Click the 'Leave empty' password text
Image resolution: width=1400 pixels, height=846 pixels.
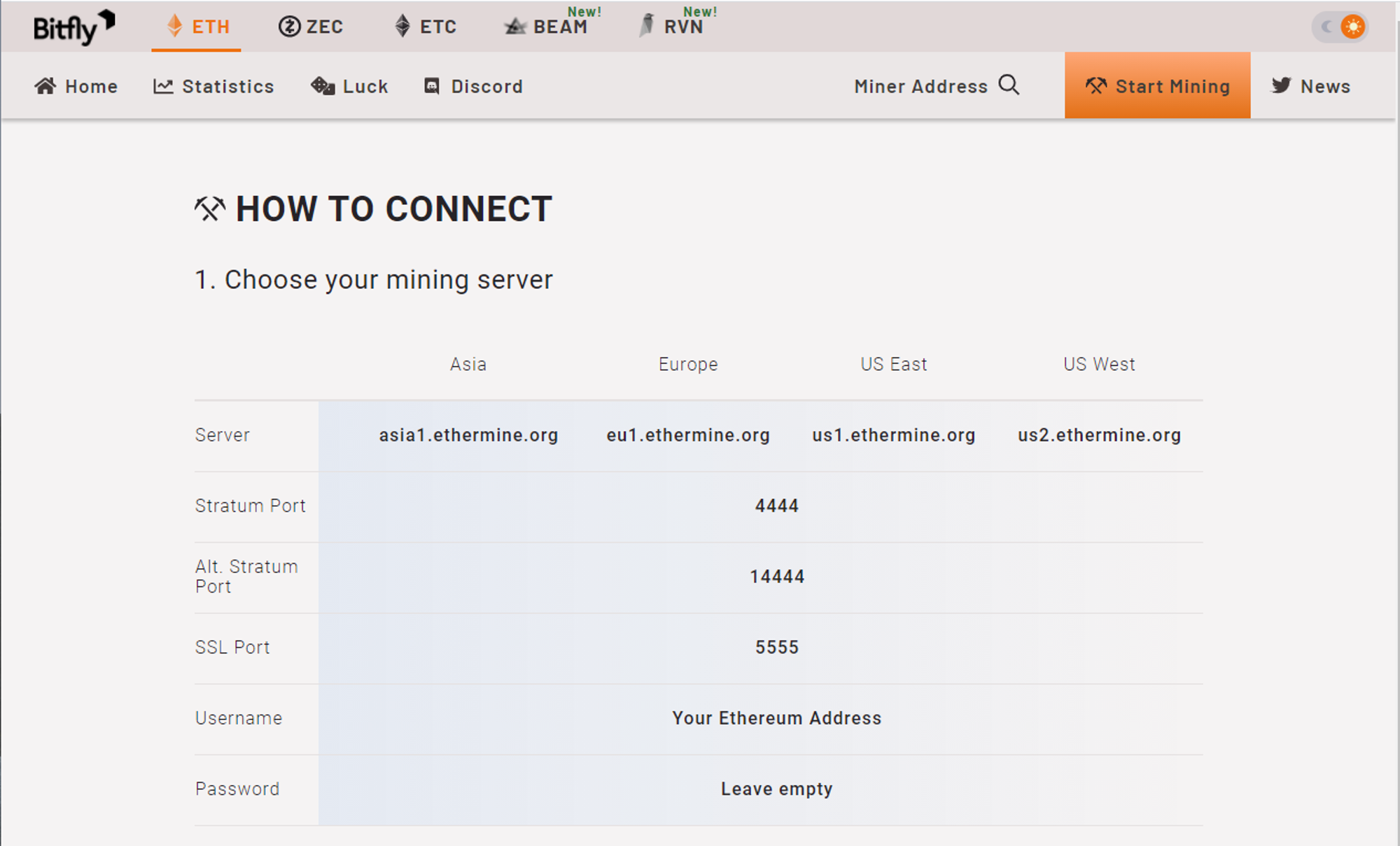pyautogui.click(x=777, y=789)
